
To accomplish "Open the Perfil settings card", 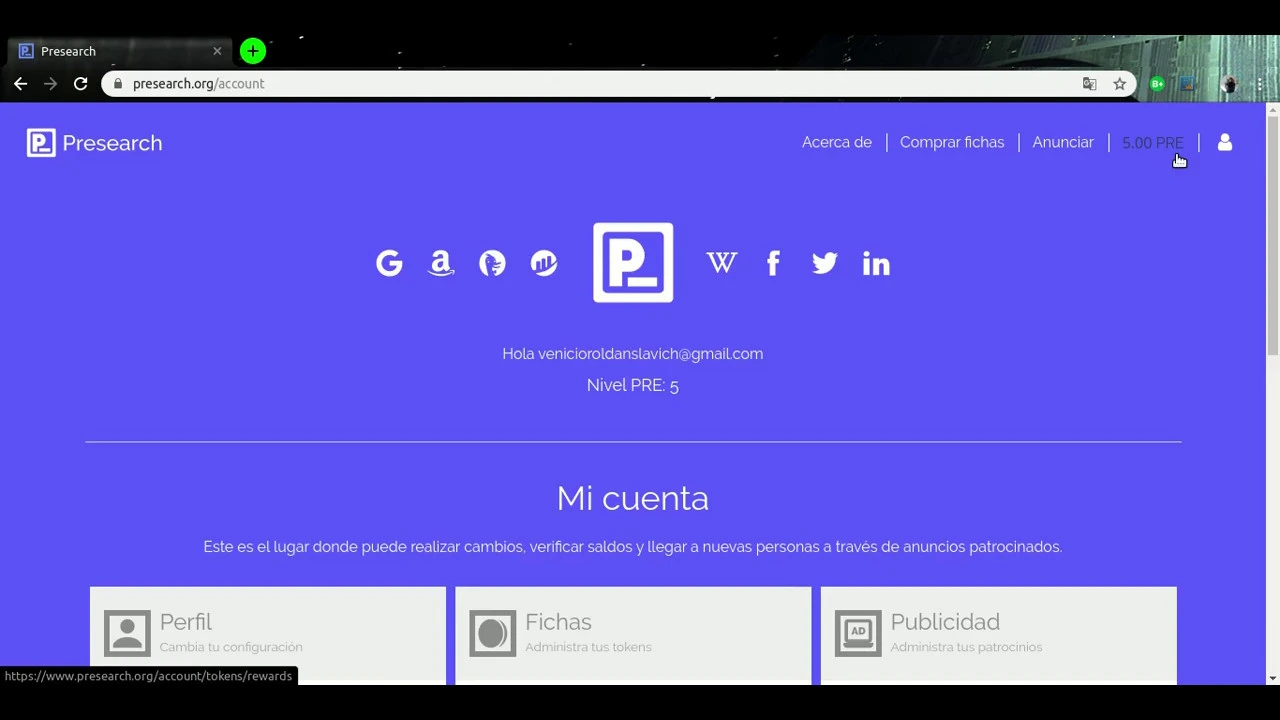I will point(268,635).
